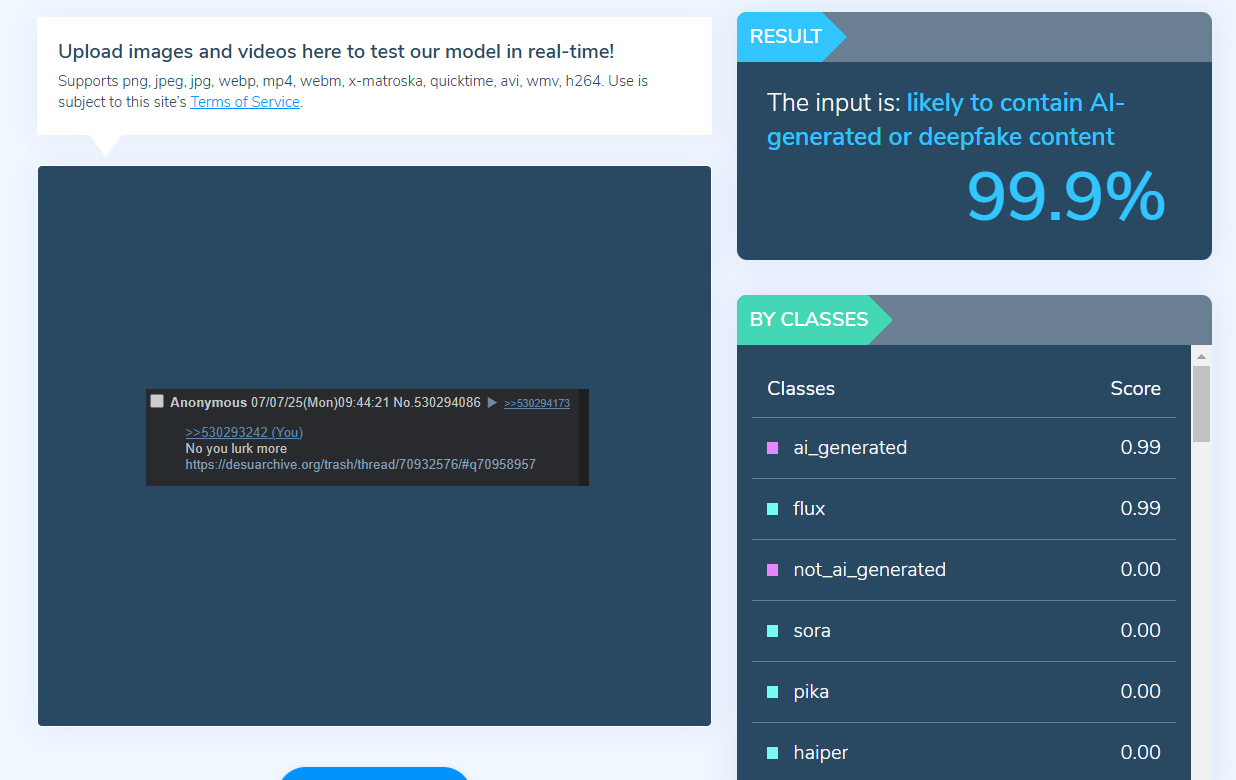Click the blue button below the upload area
The image size is (1236, 780).
373,773
